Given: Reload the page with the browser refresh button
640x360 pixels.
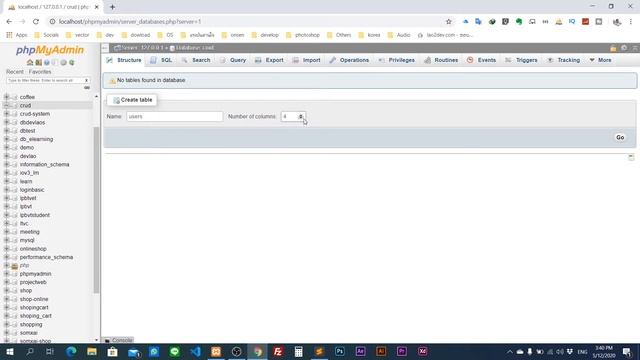Looking at the screenshot, I should (x=36, y=22).
